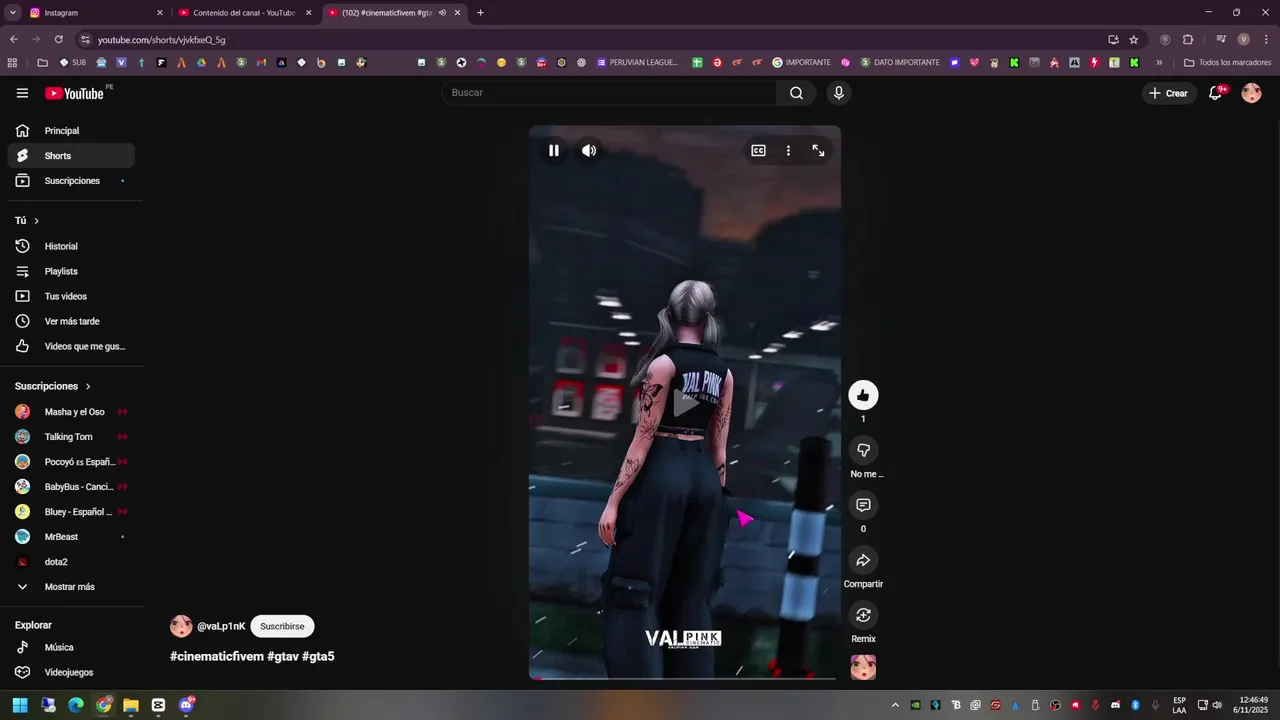Subscribe with the Suscribirse button
This screenshot has width=1280, height=720.
click(x=282, y=626)
